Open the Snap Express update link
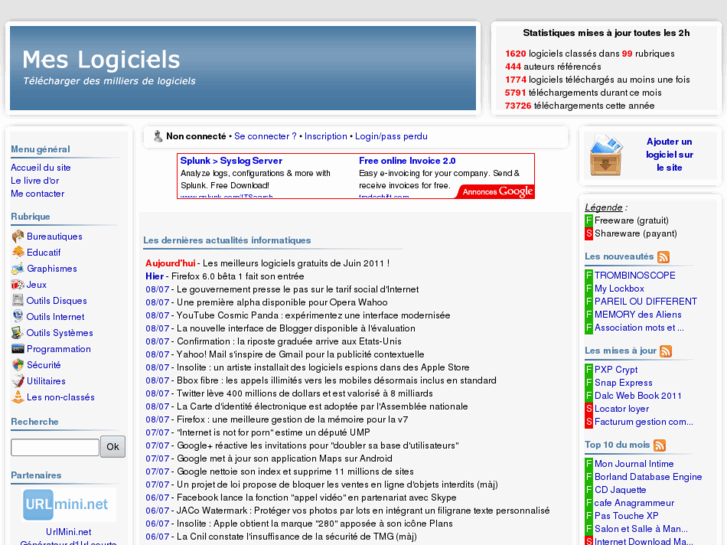The width and height of the screenshot is (727, 545). point(623,383)
